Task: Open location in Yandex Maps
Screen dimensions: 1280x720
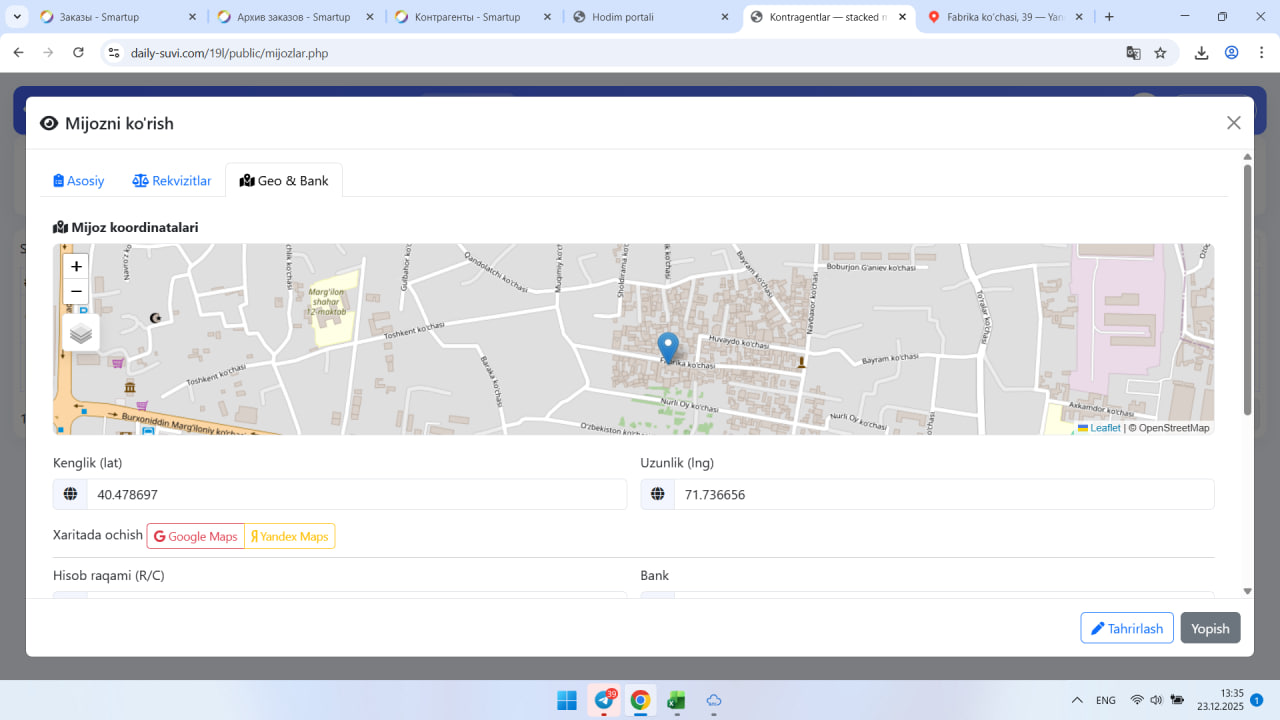Action: [x=290, y=536]
